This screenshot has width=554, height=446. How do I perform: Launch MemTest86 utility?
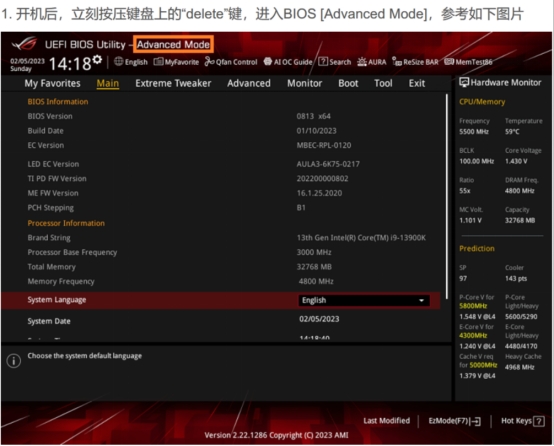coord(468,62)
